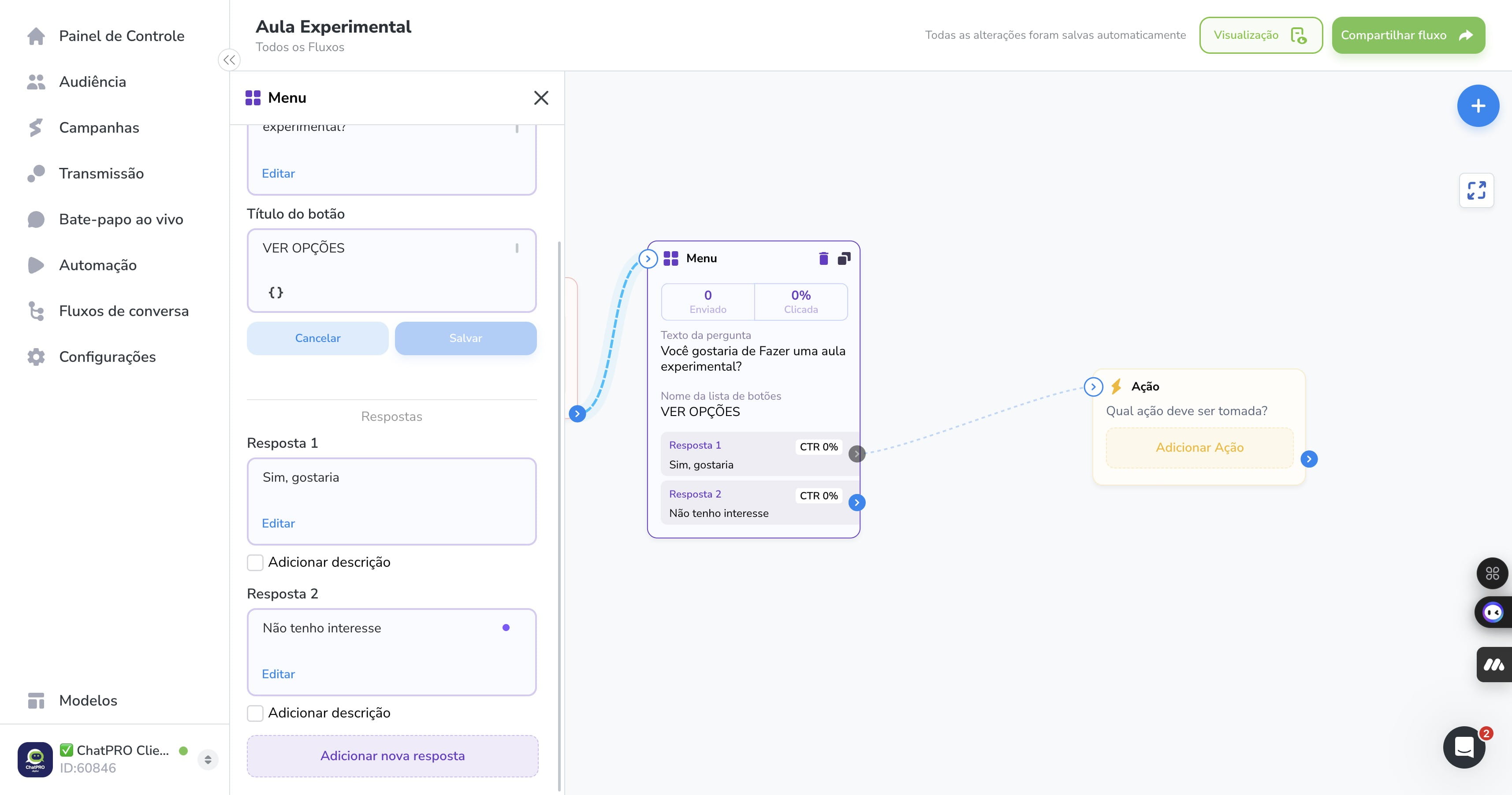
Task: Click the Menu node input connector
Action: tap(648, 259)
